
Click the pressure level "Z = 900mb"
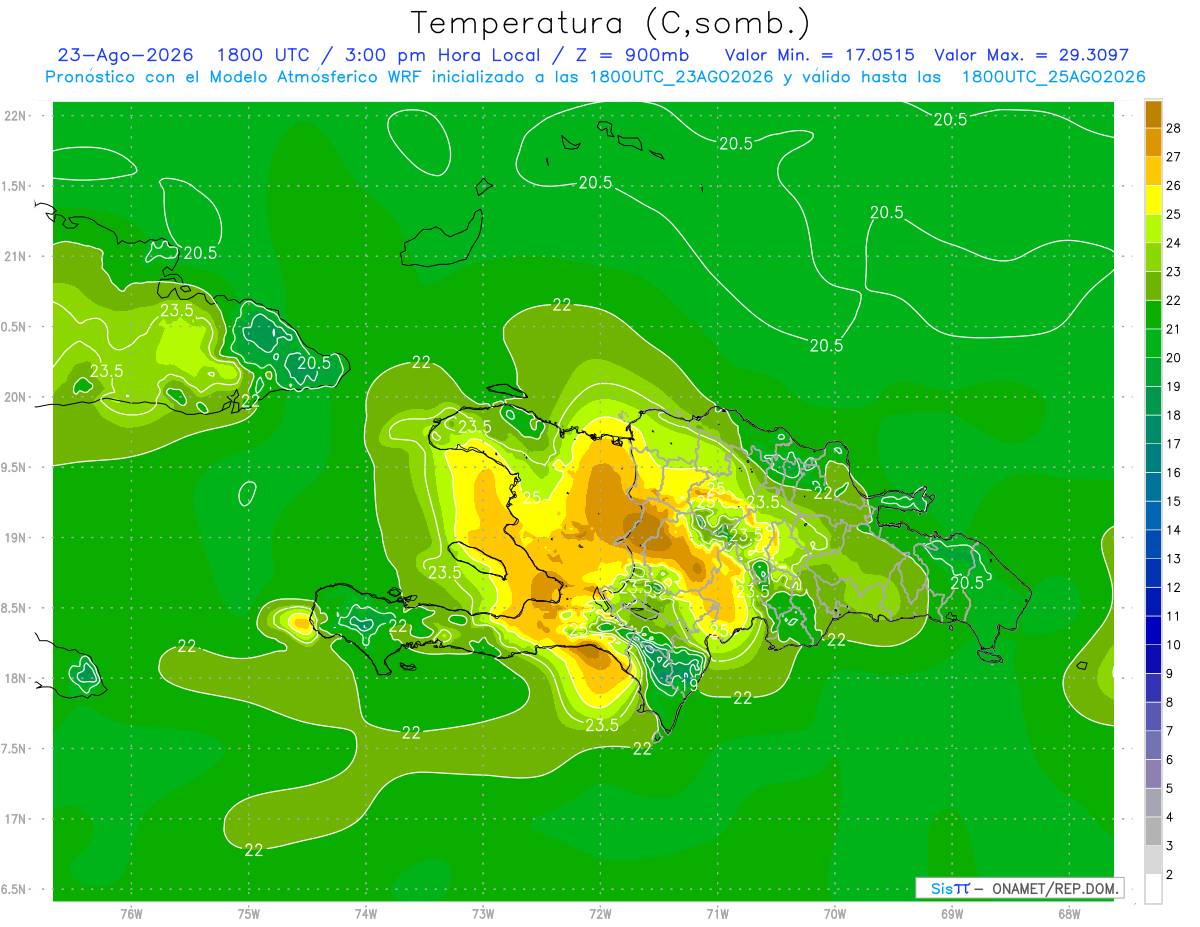pos(634,55)
